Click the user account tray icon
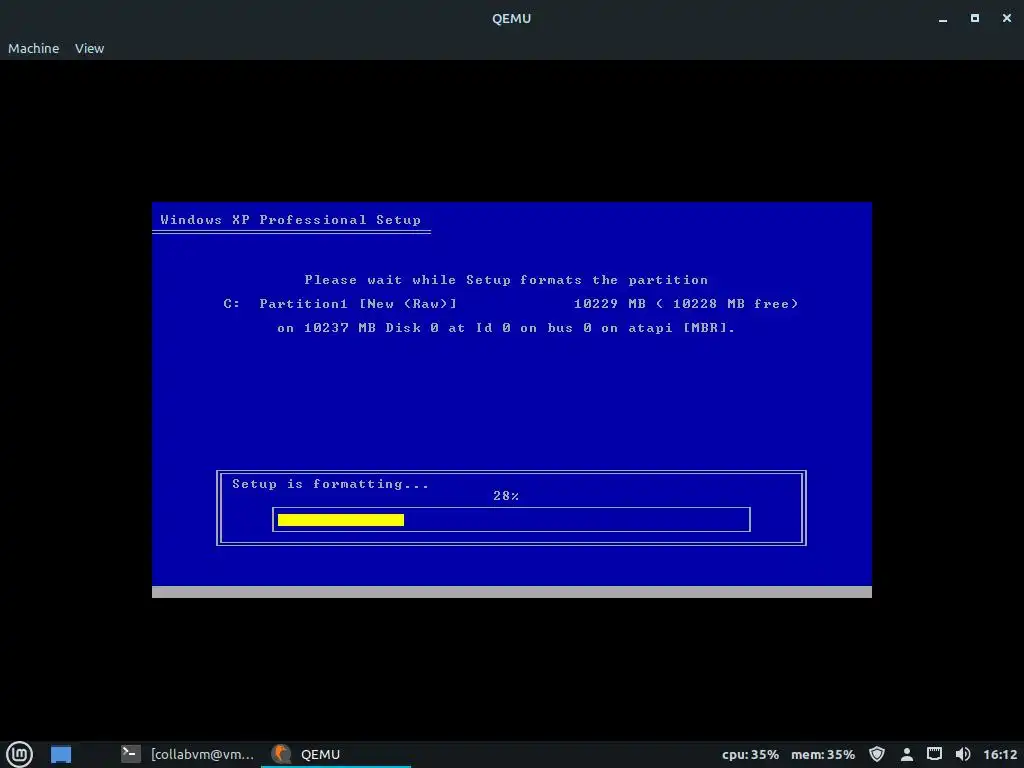 (906, 754)
